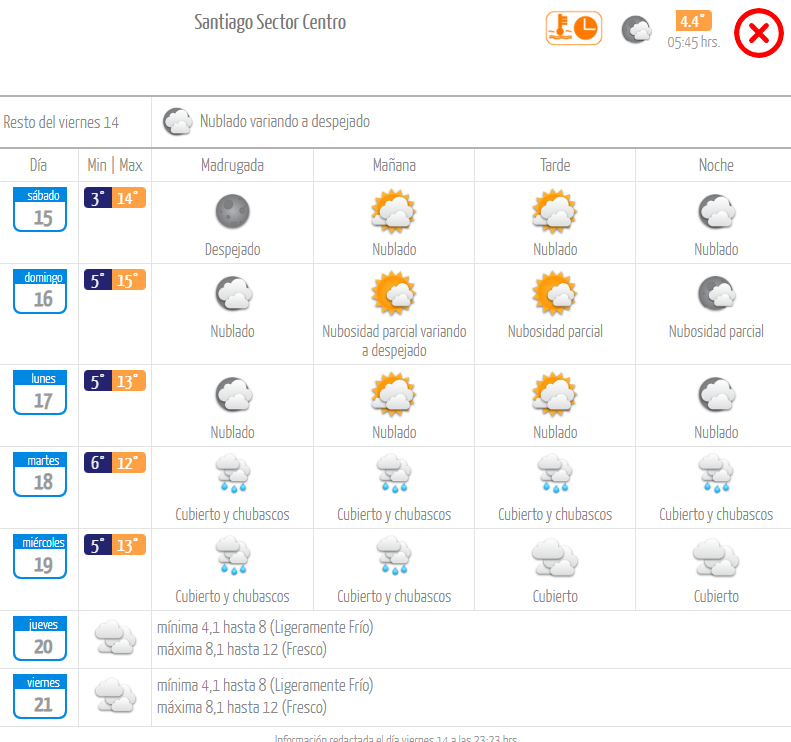The width and height of the screenshot is (791, 742).
Task: Open the hourly temperature history icon
Action: 574,28
